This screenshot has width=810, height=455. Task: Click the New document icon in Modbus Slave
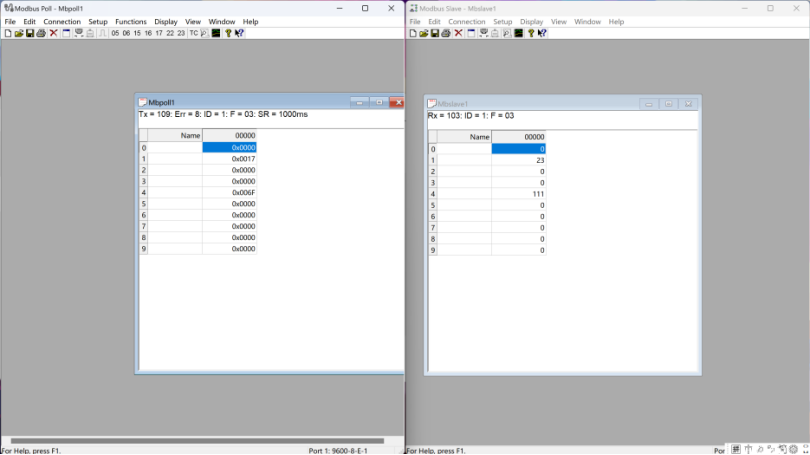413,33
